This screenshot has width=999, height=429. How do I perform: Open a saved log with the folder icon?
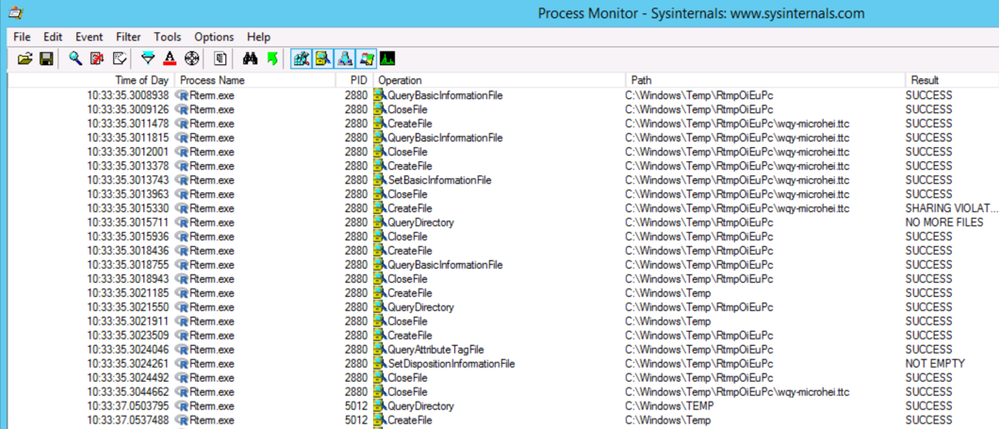coord(25,59)
